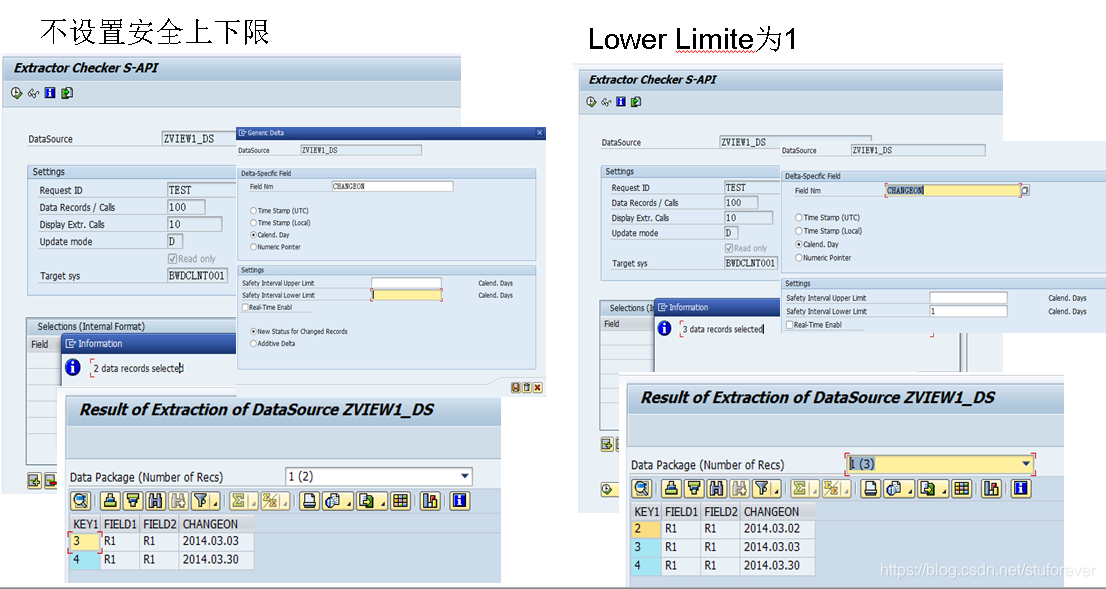The width and height of the screenshot is (1106, 589).
Task: Display graphic chart icon in left result toolbar
Action: 430,501
